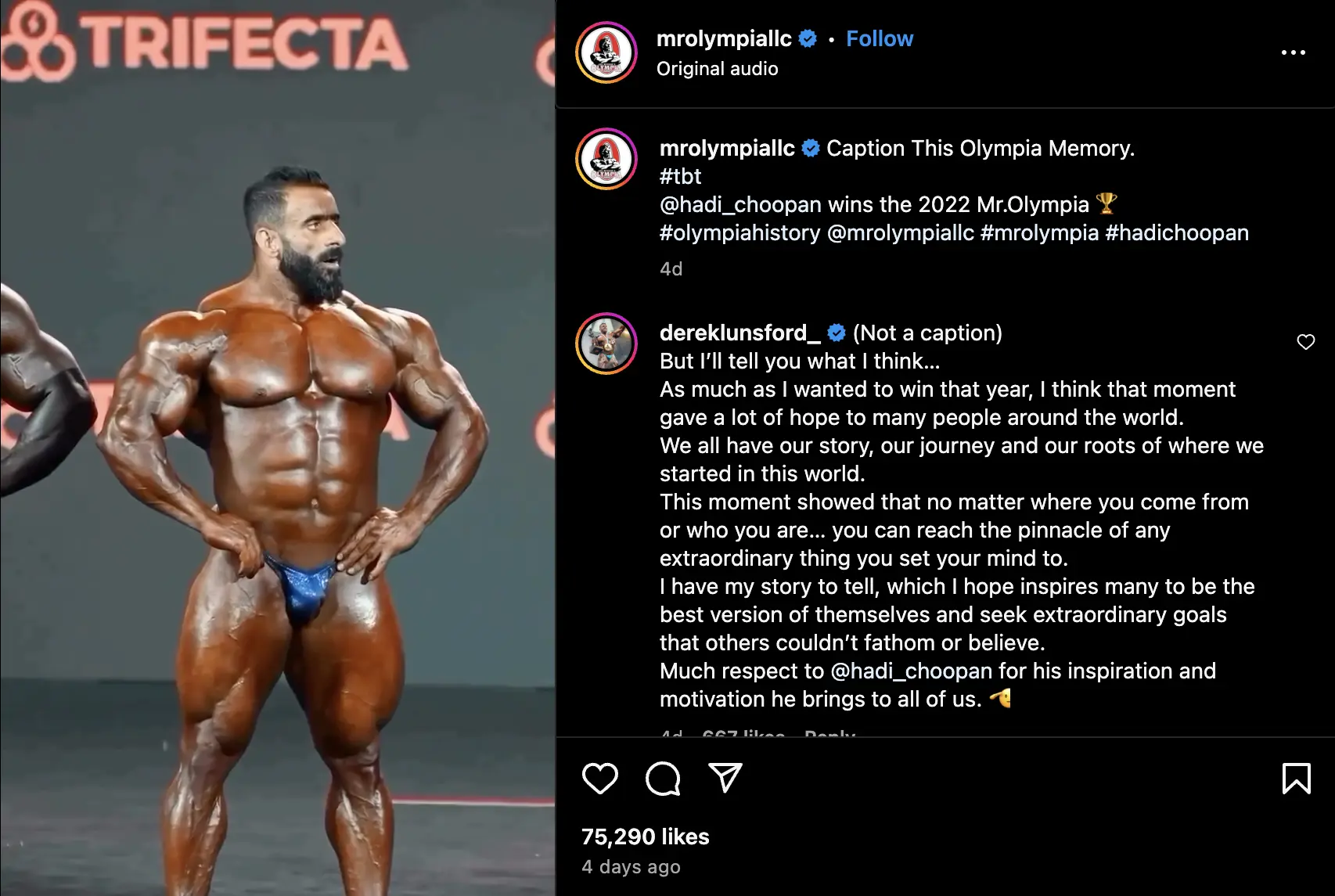Save the post with the bookmark icon
This screenshot has width=1335, height=896.
tap(1296, 778)
